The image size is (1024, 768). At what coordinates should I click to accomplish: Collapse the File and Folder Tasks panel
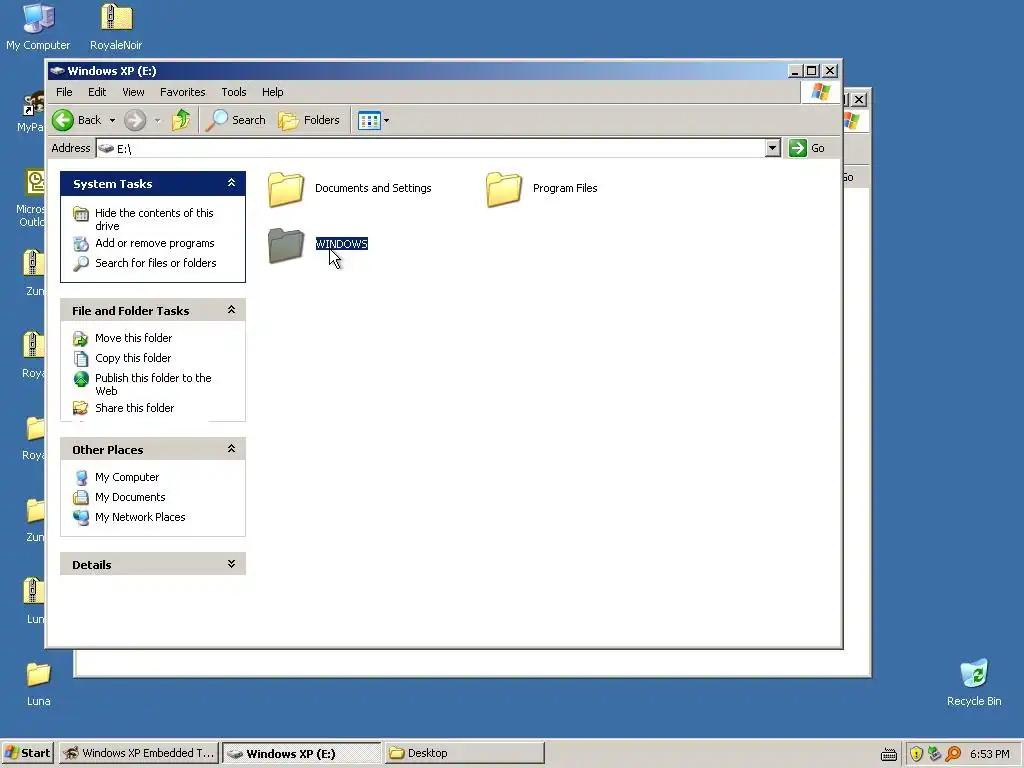click(x=231, y=310)
